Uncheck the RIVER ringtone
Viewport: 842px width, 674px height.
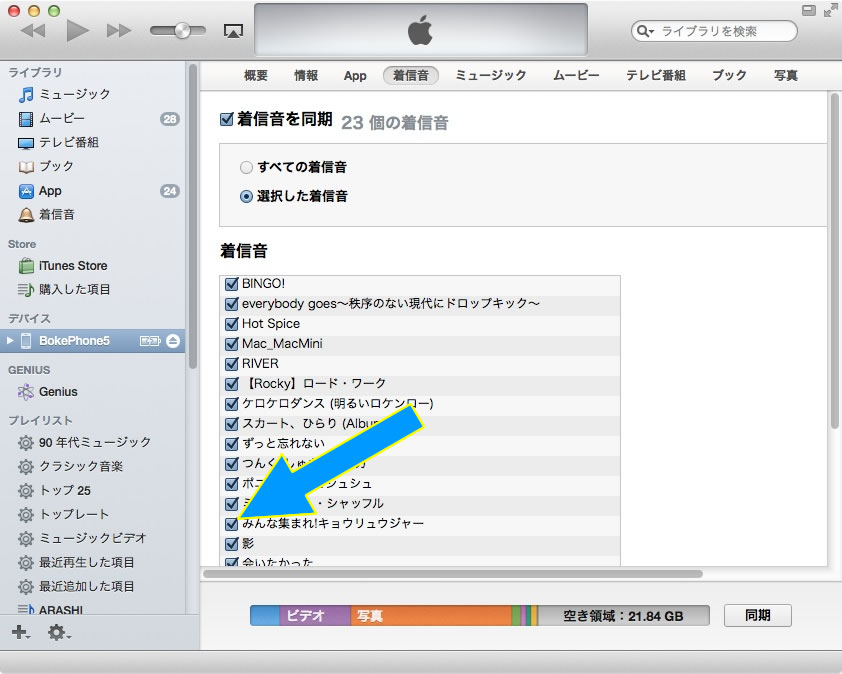tap(231, 364)
